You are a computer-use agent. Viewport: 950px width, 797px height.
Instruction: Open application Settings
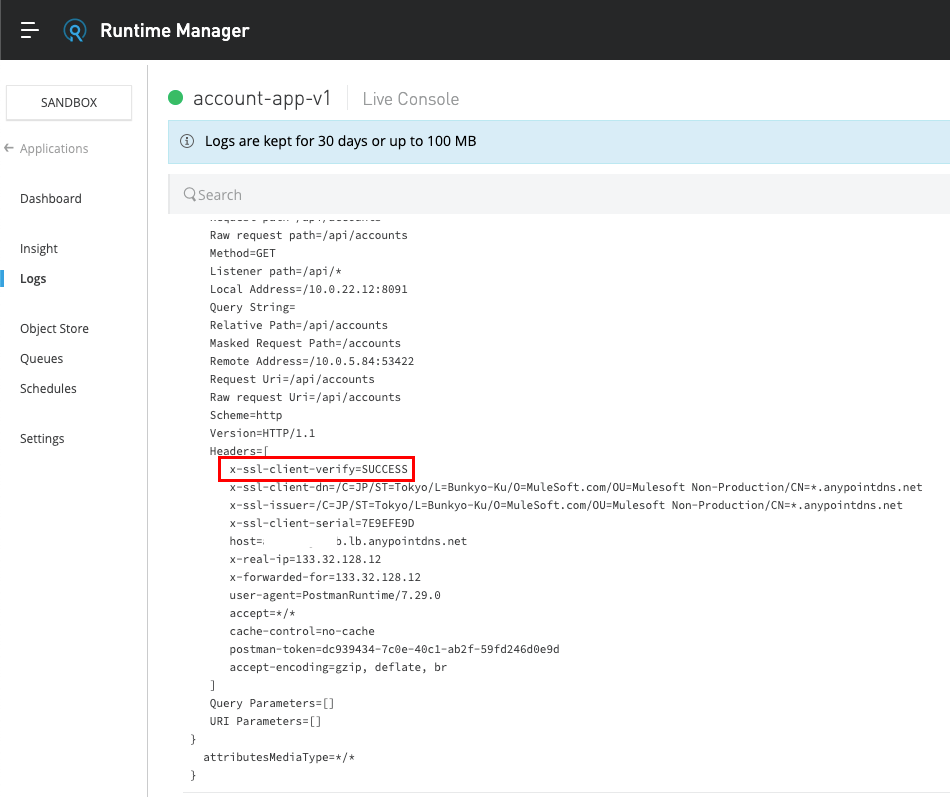42,439
